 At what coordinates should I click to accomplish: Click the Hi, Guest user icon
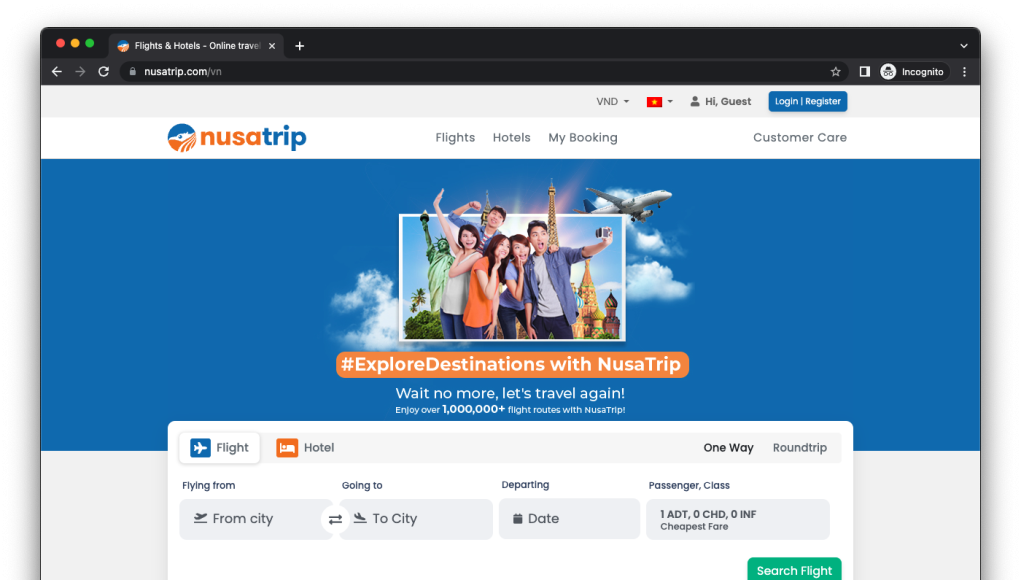(695, 102)
